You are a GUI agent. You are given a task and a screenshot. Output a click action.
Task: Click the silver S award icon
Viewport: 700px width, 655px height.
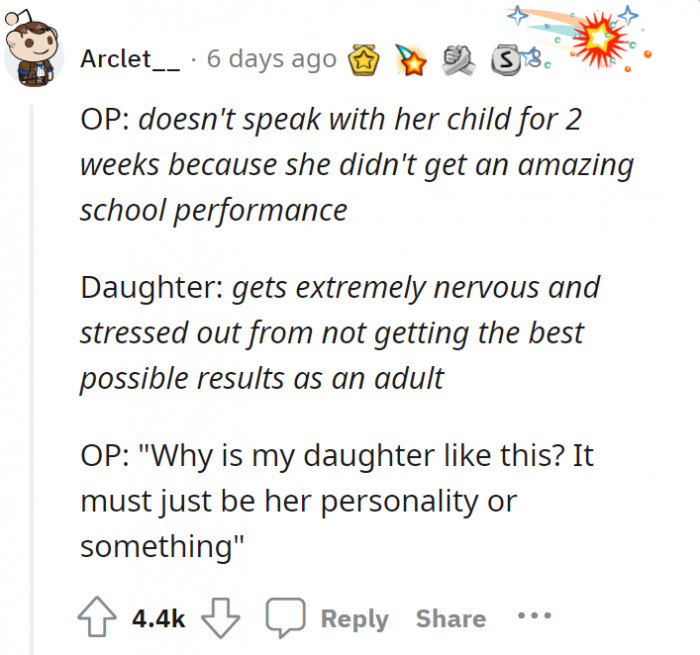[504, 60]
